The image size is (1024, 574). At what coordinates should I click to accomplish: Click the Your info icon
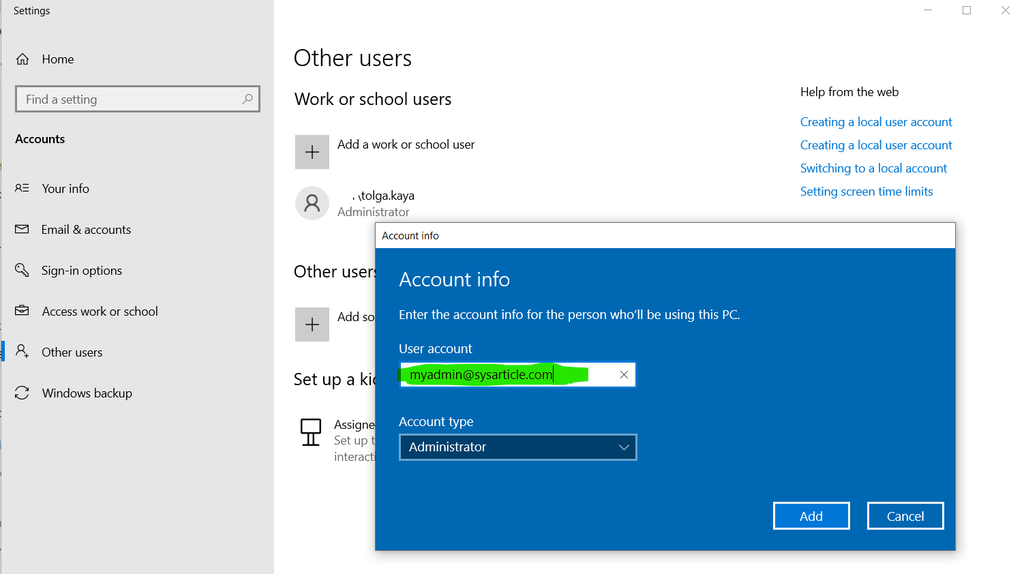click(22, 188)
